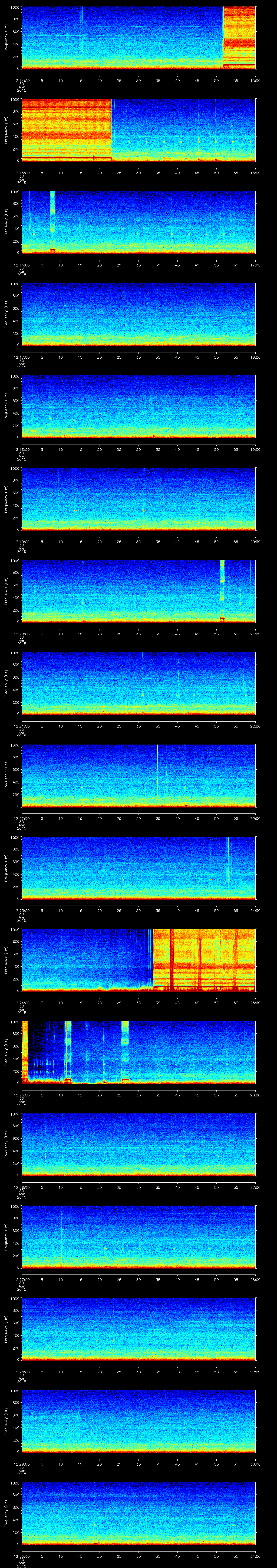Click the 21:00 end time label
The image size is (277, 1568).
pyautogui.click(x=255, y=634)
